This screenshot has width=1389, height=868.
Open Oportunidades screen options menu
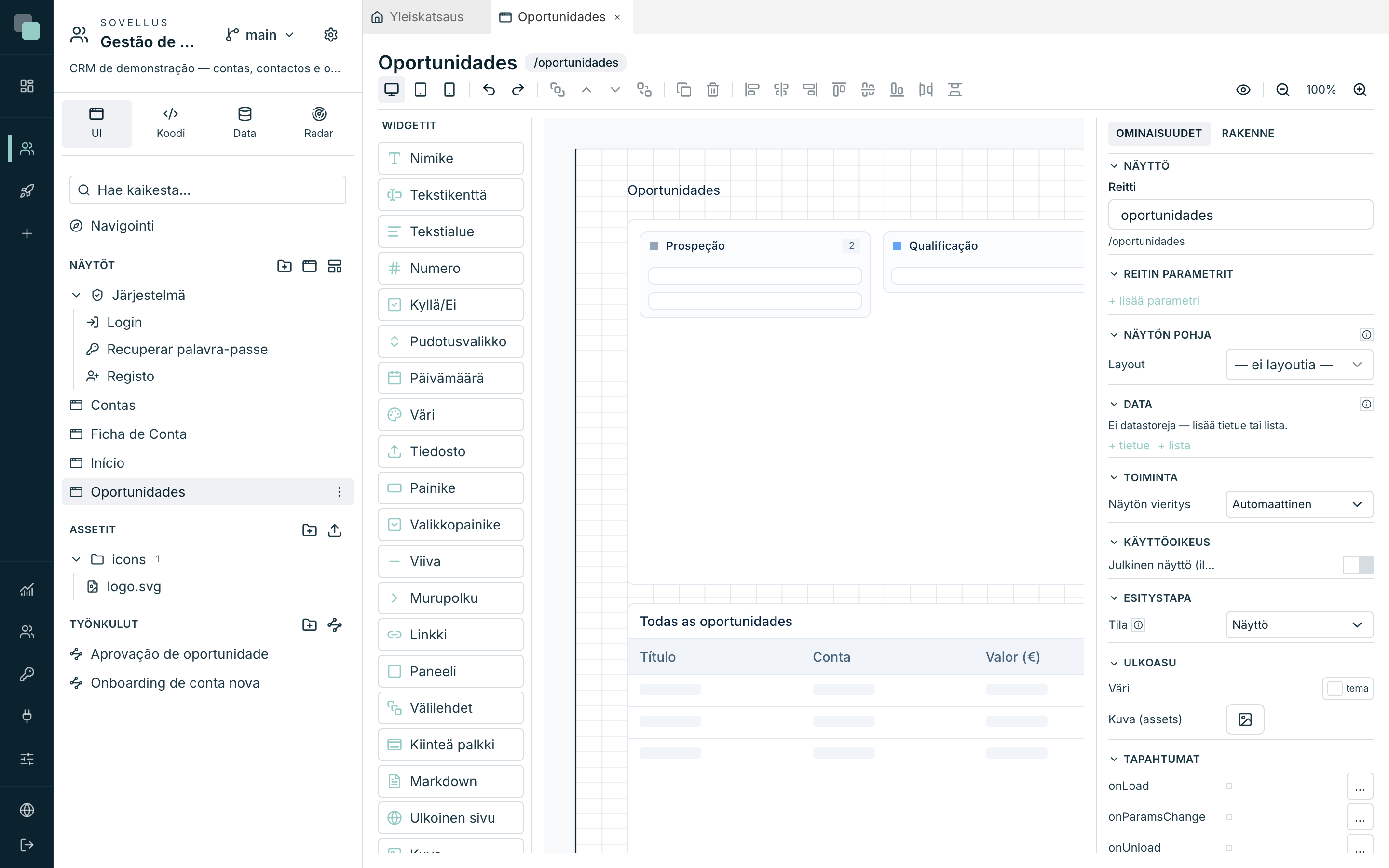click(339, 492)
